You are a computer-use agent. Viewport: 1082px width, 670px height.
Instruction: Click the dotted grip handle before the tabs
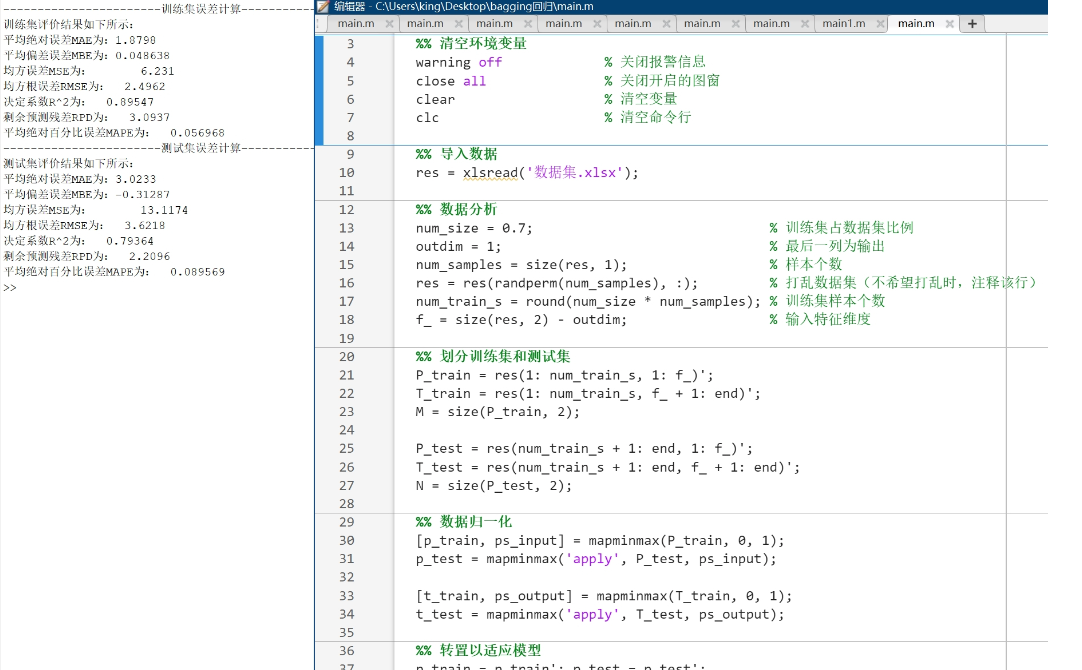coord(317,23)
